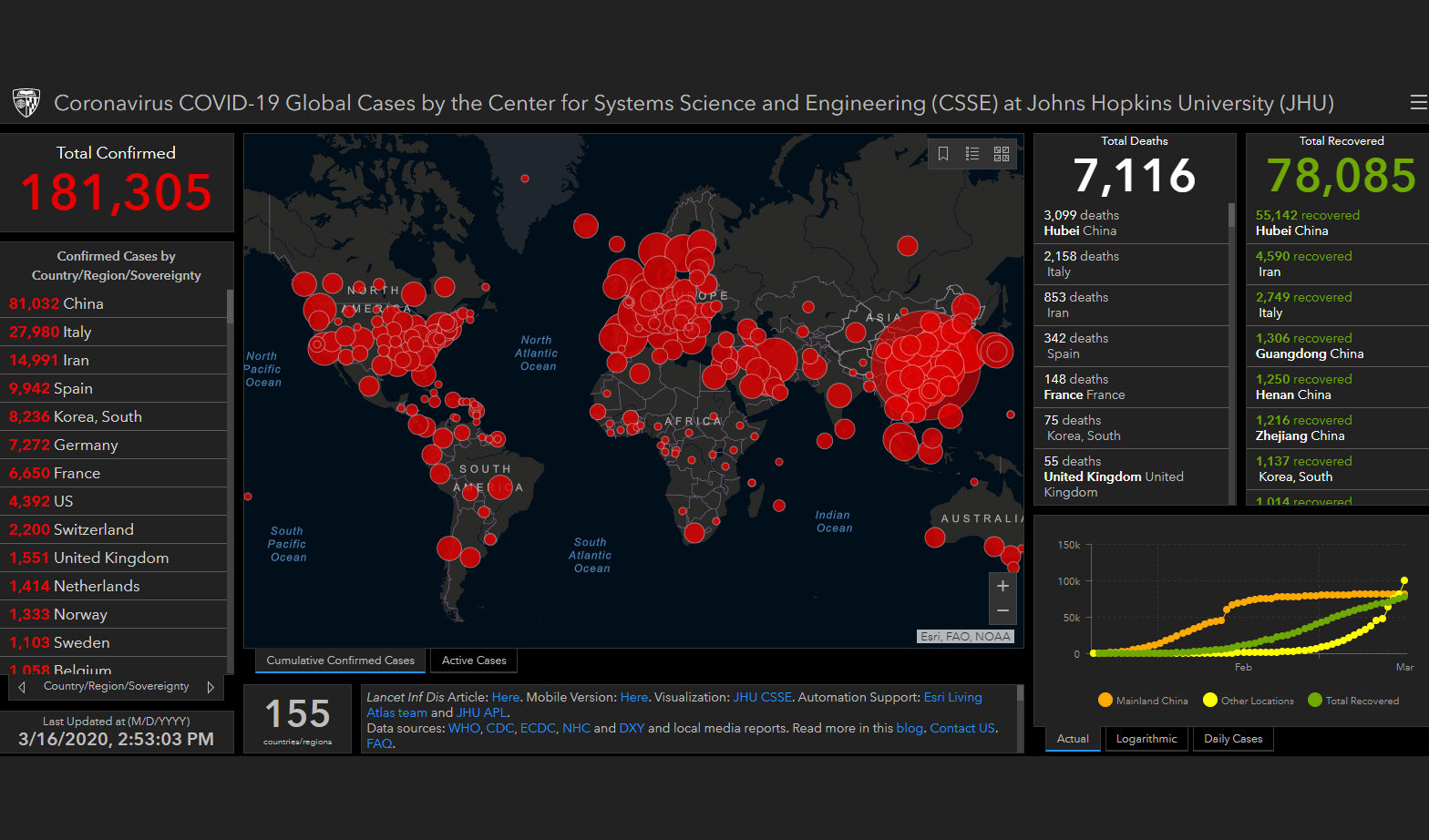1429x840 pixels.
Task: Open the FAQ link
Action: (x=379, y=743)
